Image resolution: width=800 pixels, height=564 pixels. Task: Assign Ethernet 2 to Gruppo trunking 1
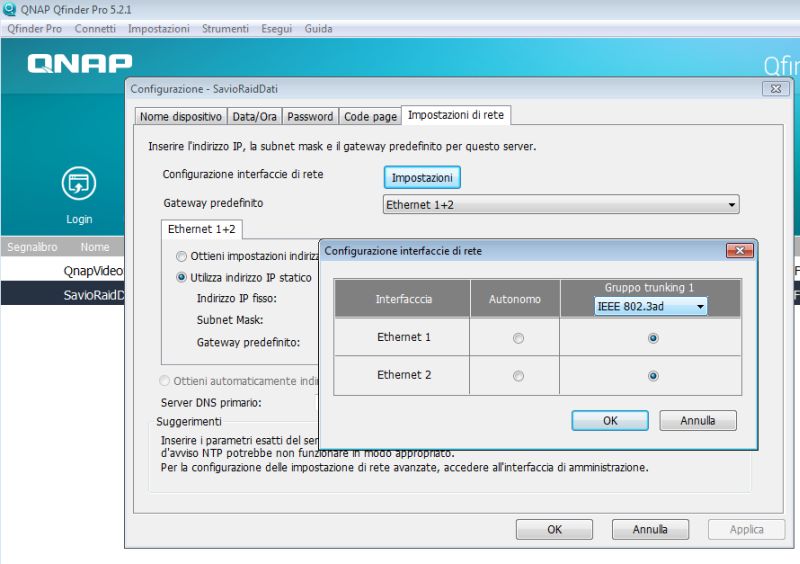click(x=653, y=376)
